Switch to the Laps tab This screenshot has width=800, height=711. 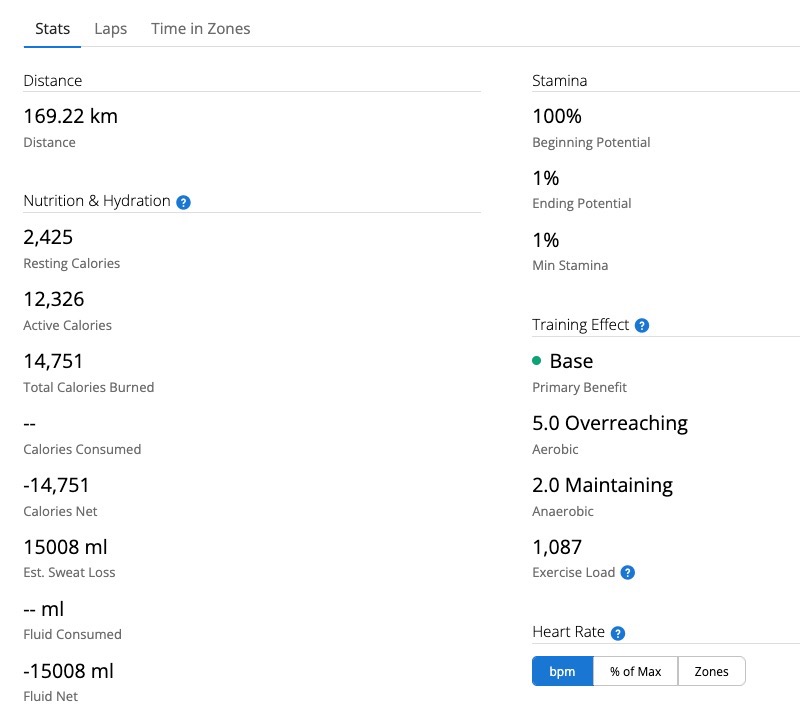111,29
